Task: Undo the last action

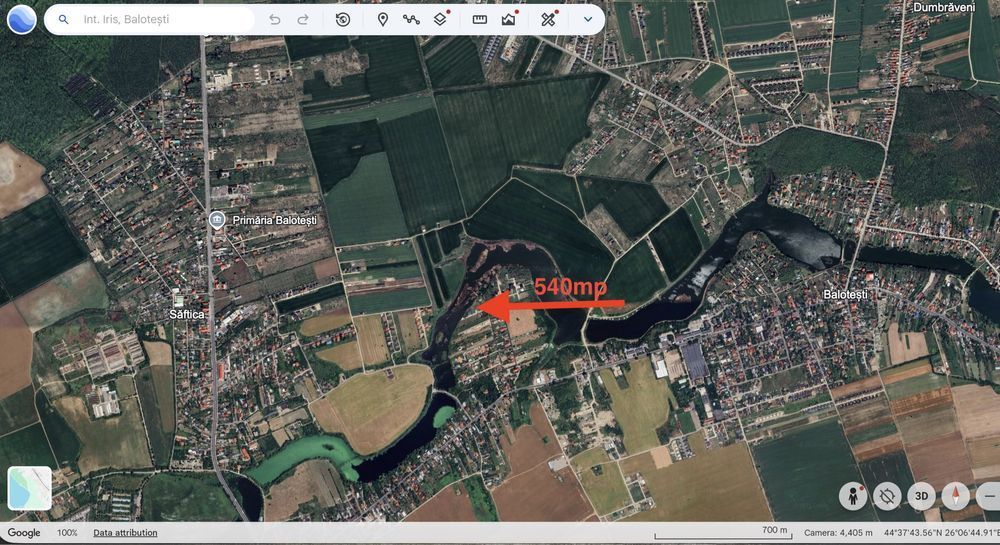Action: click(x=275, y=20)
